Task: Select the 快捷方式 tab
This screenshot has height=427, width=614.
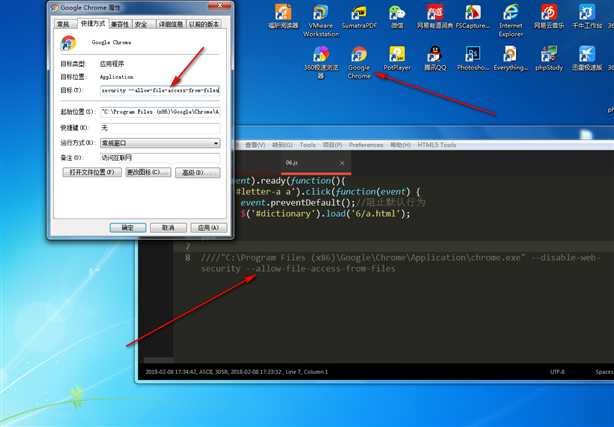Action: click(x=93, y=24)
